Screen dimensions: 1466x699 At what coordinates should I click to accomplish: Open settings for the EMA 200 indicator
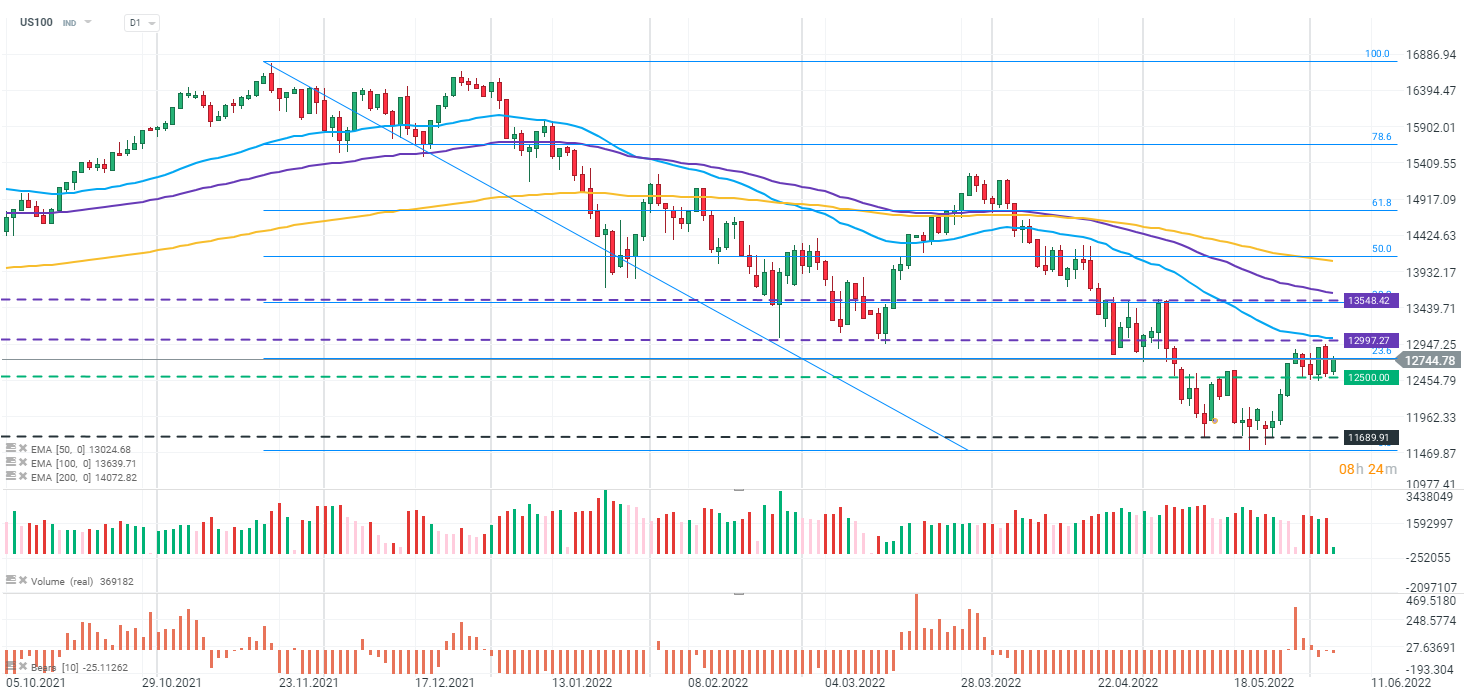(x=11, y=477)
